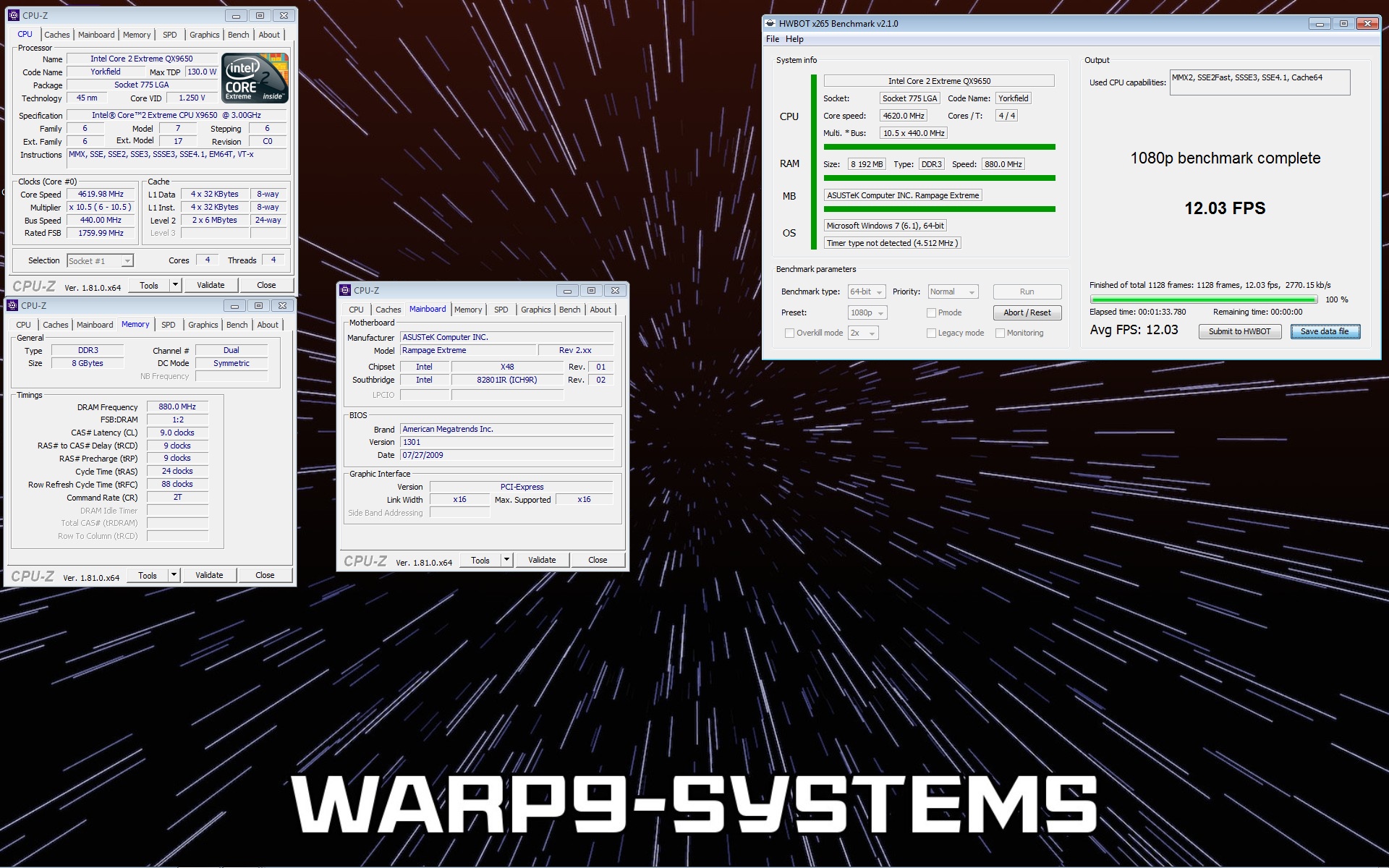Screen dimensions: 1389x868
Task: Close the HWBOT x265 Benchmark window
Action: coord(1367,24)
